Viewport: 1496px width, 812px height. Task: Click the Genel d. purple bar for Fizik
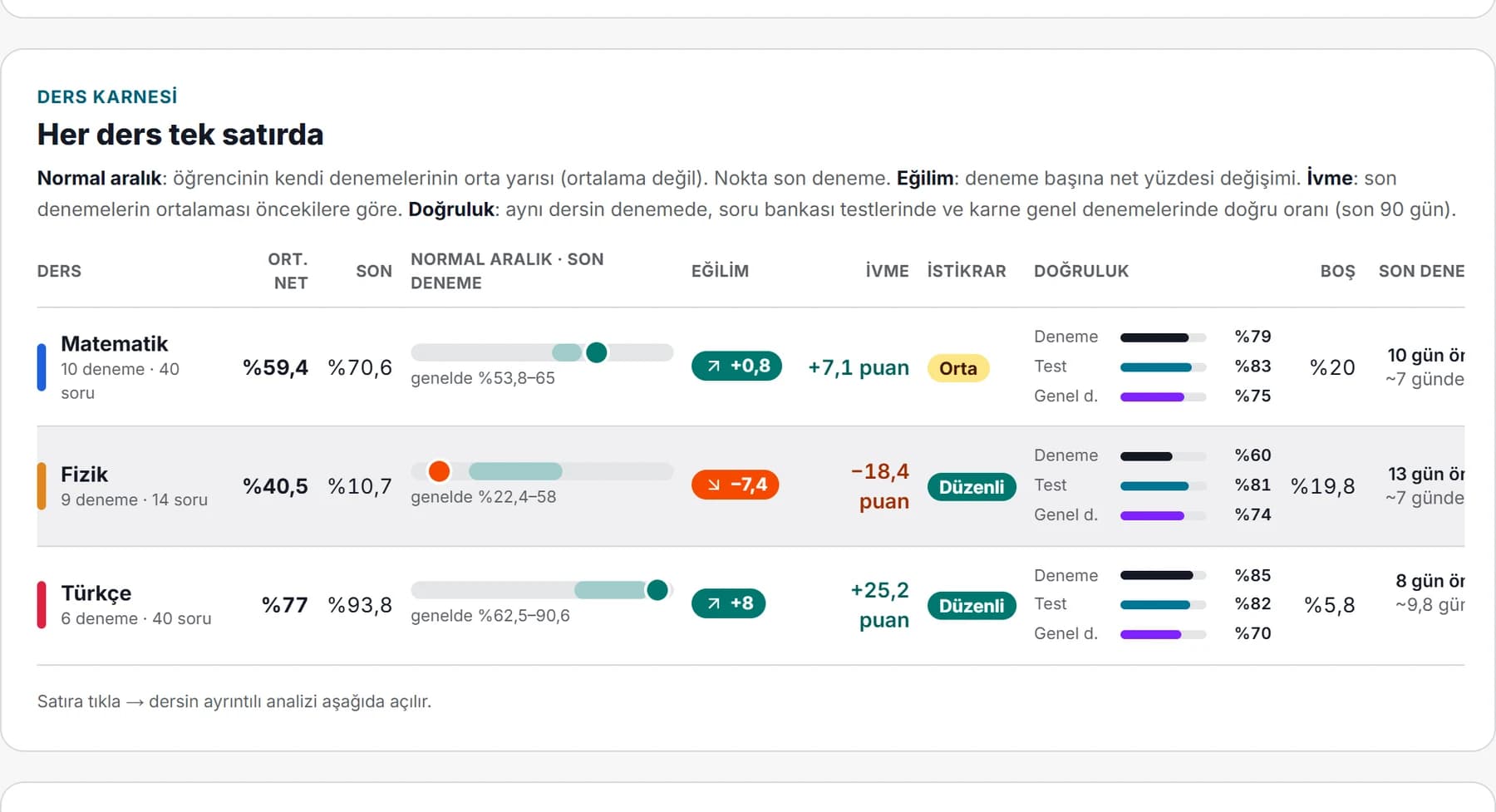(x=1163, y=515)
